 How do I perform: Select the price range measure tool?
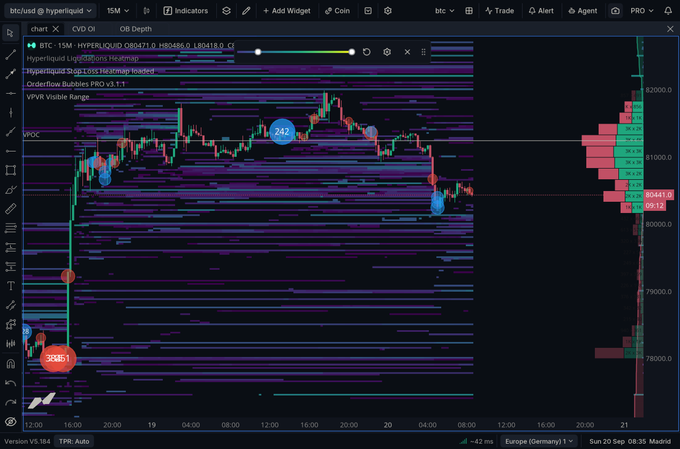point(10,305)
